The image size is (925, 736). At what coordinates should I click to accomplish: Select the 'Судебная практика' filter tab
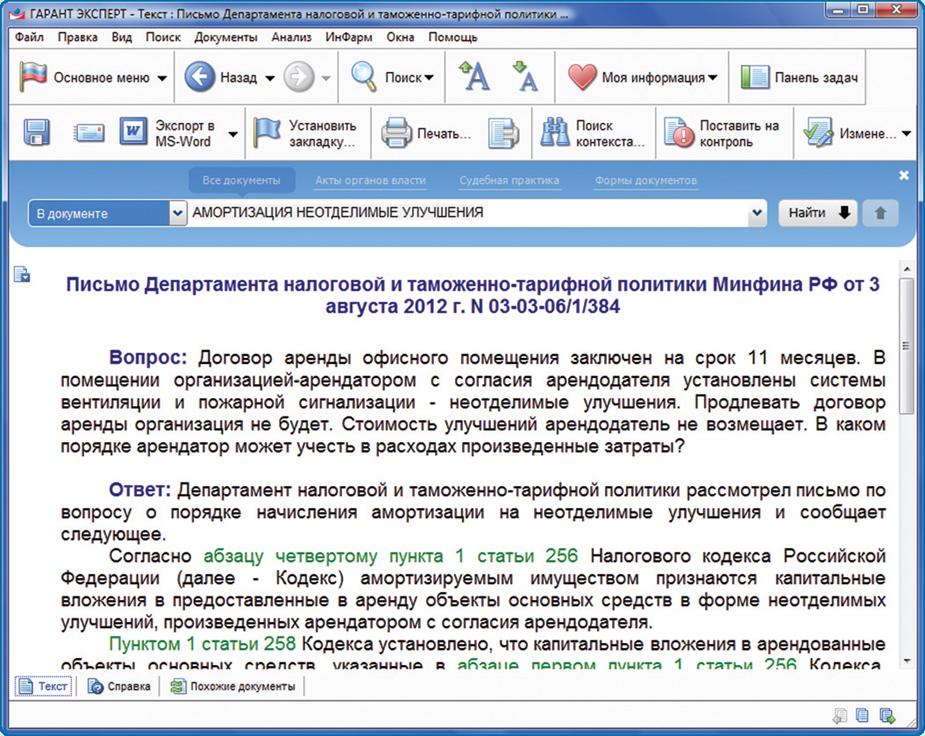[x=509, y=181]
